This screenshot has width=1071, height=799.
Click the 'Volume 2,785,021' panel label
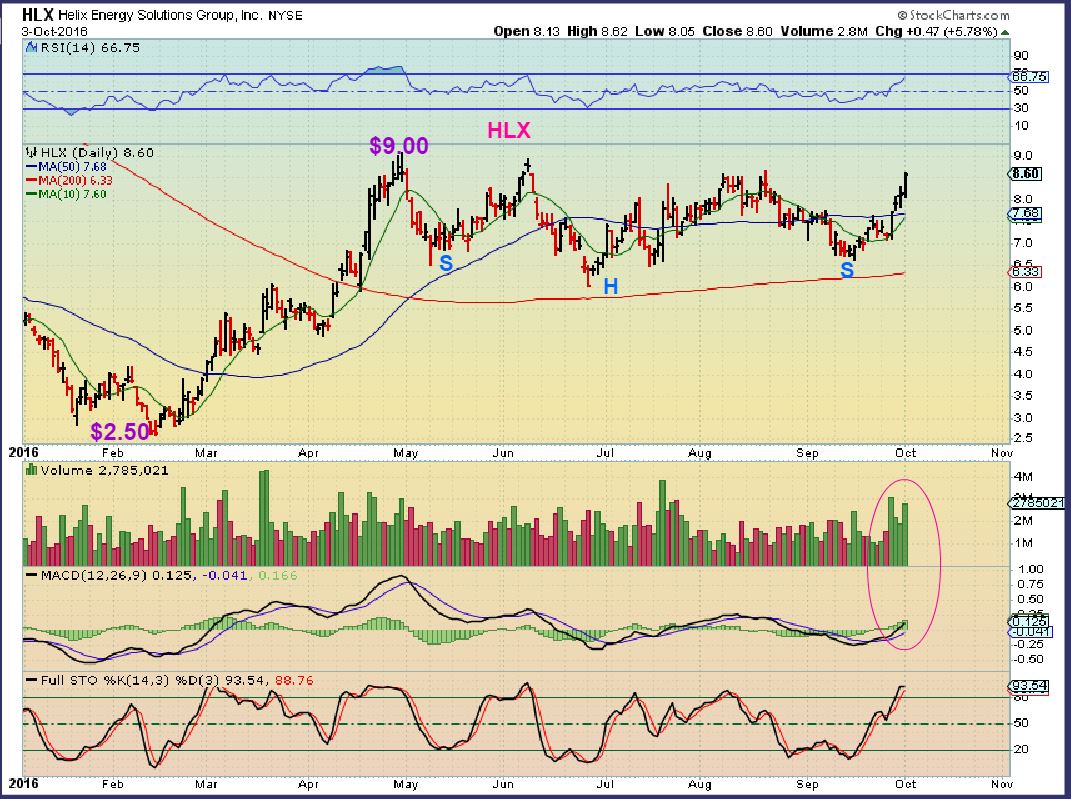click(x=104, y=470)
